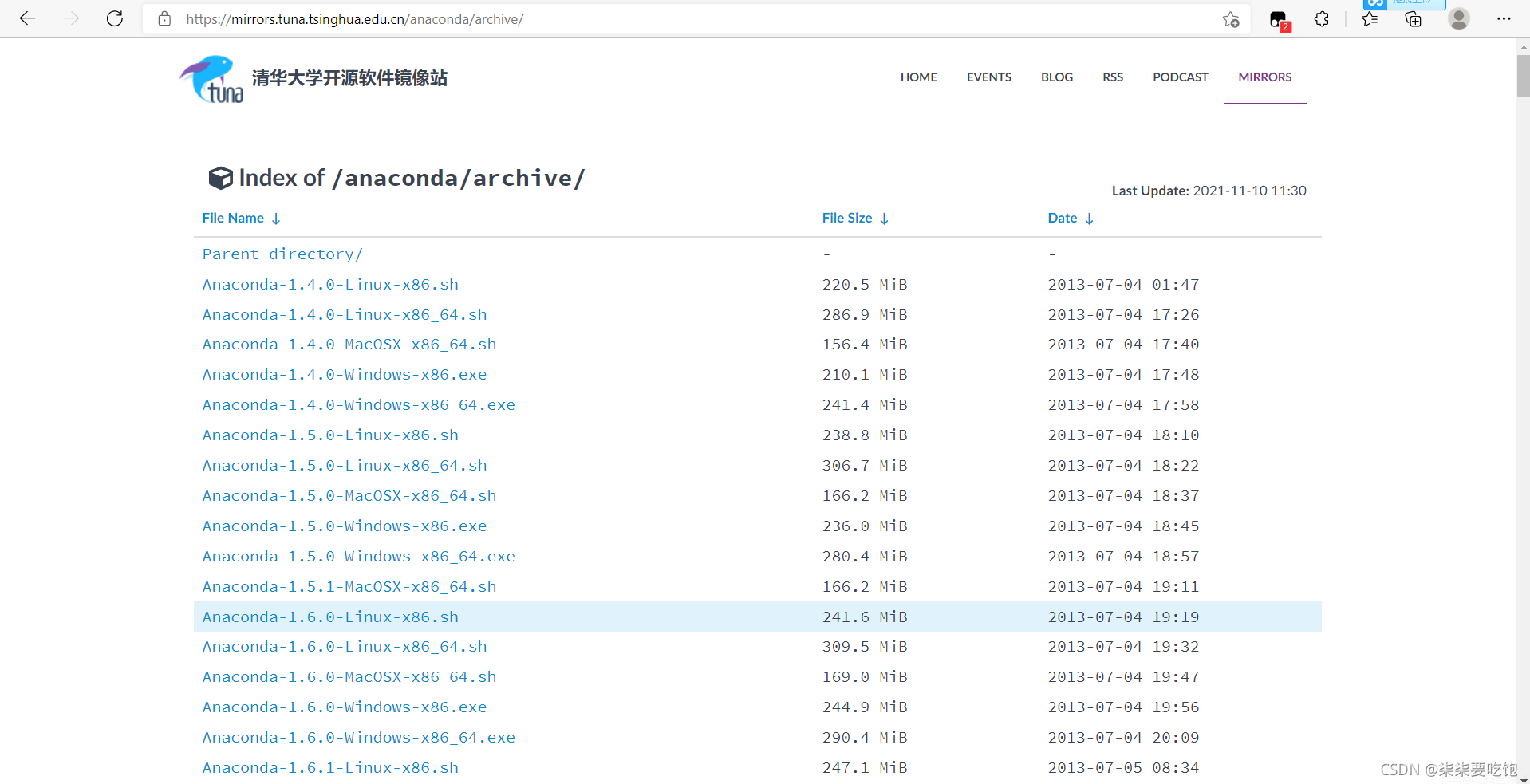Image resolution: width=1530 pixels, height=784 pixels.
Task: Sort by Date column
Action: click(1071, 218)
